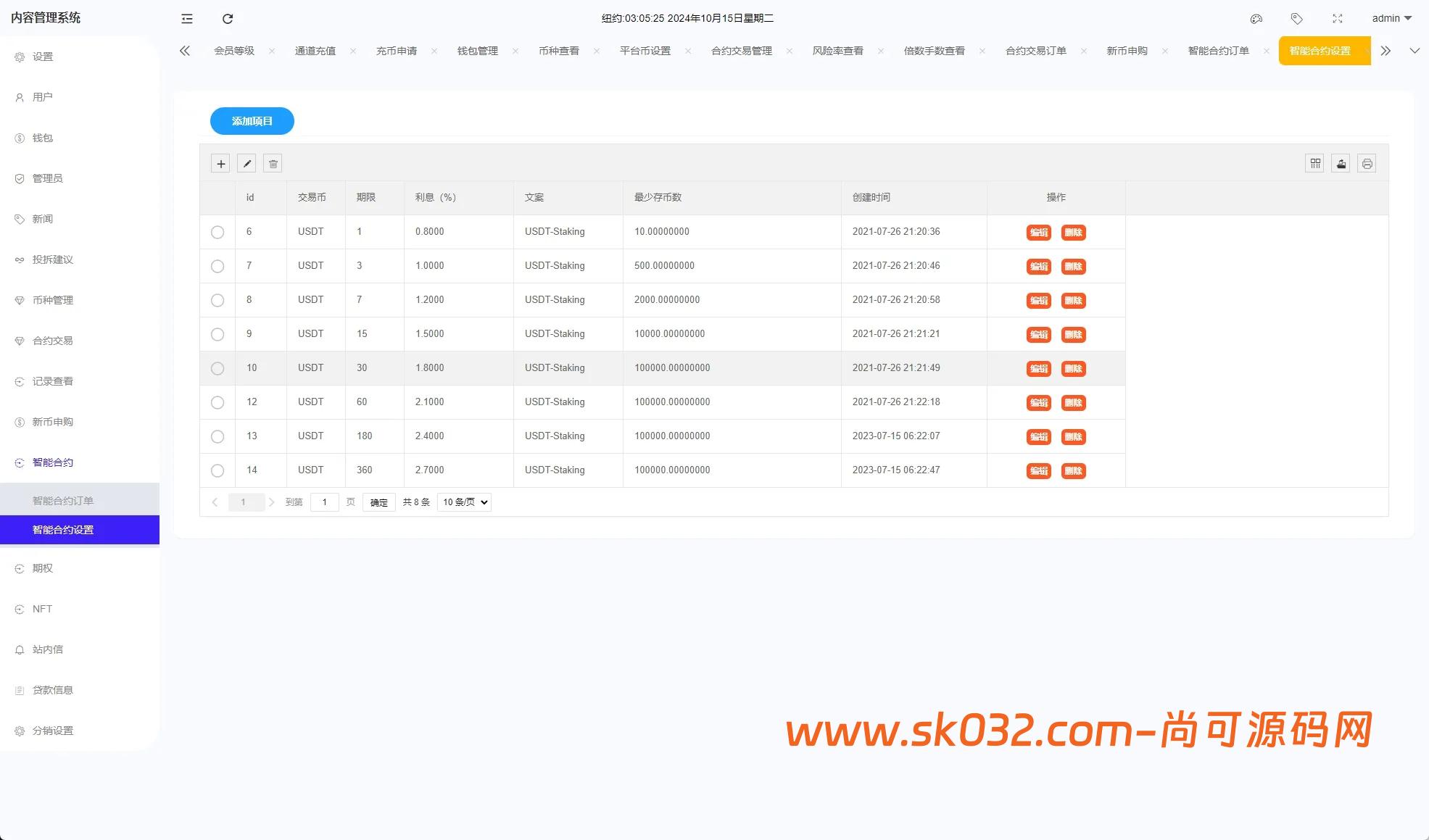This screenshot has height=840, width=1429.
Task: Select the radio button for row id 14
Action: click(217, 470)
